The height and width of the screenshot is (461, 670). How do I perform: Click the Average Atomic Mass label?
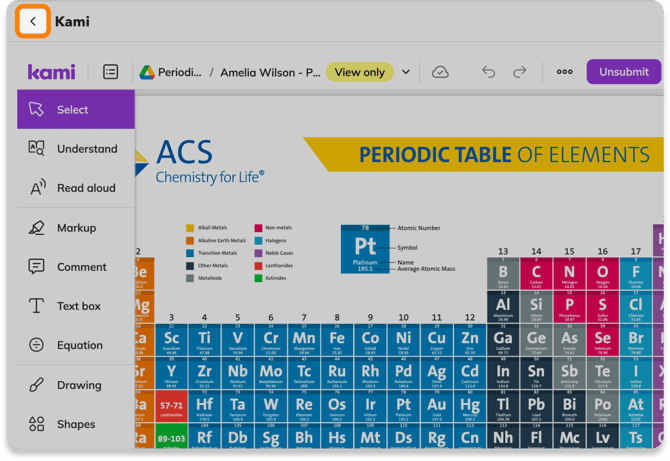click(426, 269)
